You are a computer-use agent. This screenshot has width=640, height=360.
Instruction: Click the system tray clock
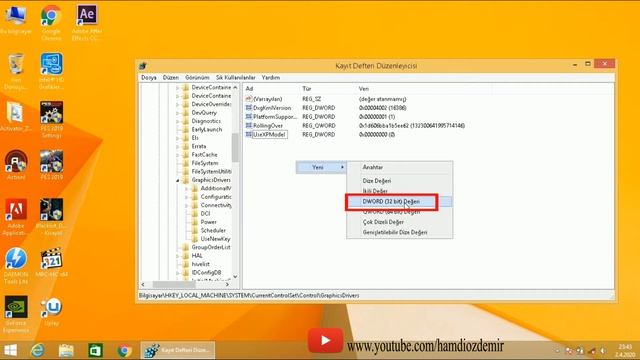(x=624, y=351)
